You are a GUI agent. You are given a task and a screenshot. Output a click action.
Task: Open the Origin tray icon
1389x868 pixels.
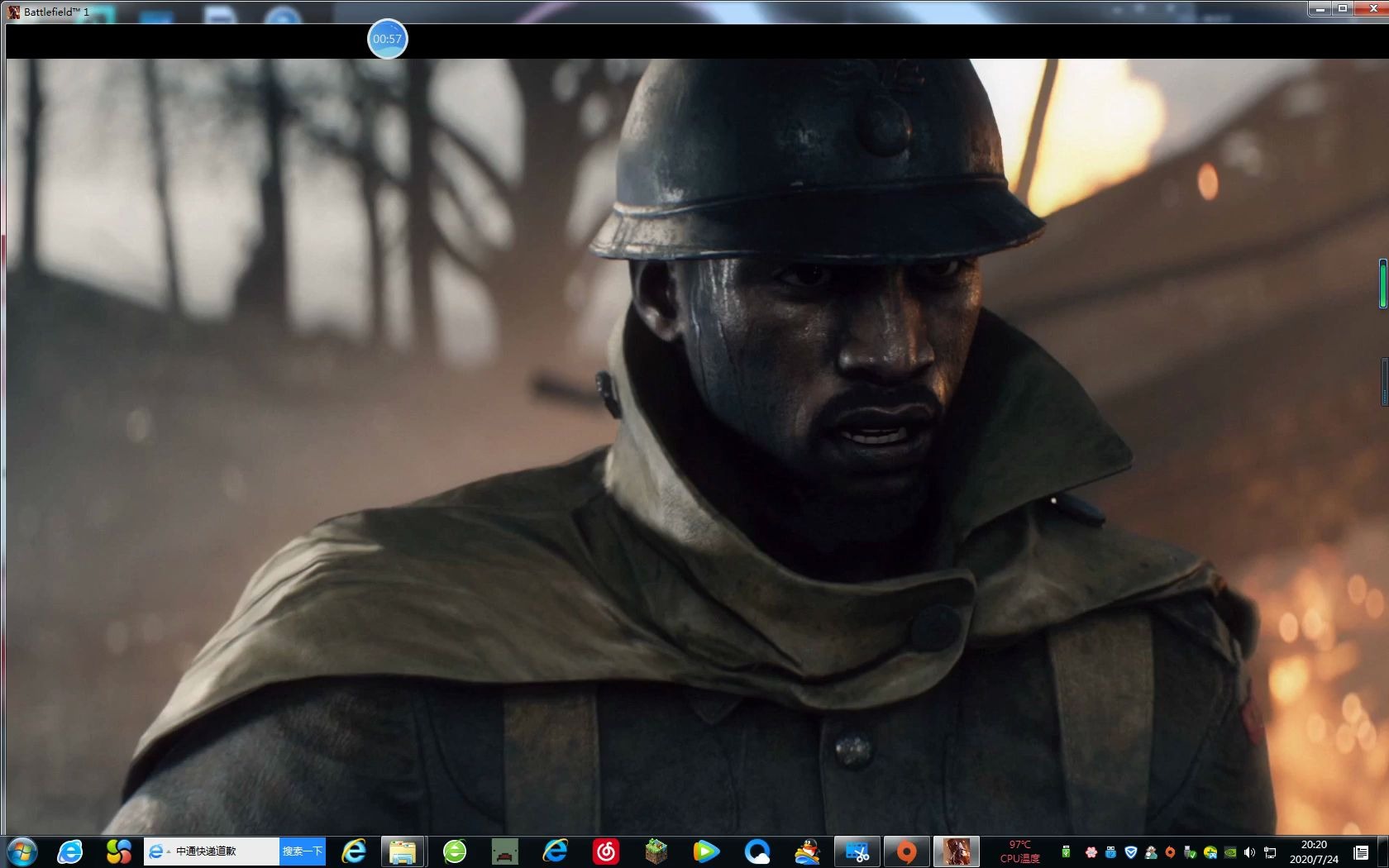coord(1170,852)
